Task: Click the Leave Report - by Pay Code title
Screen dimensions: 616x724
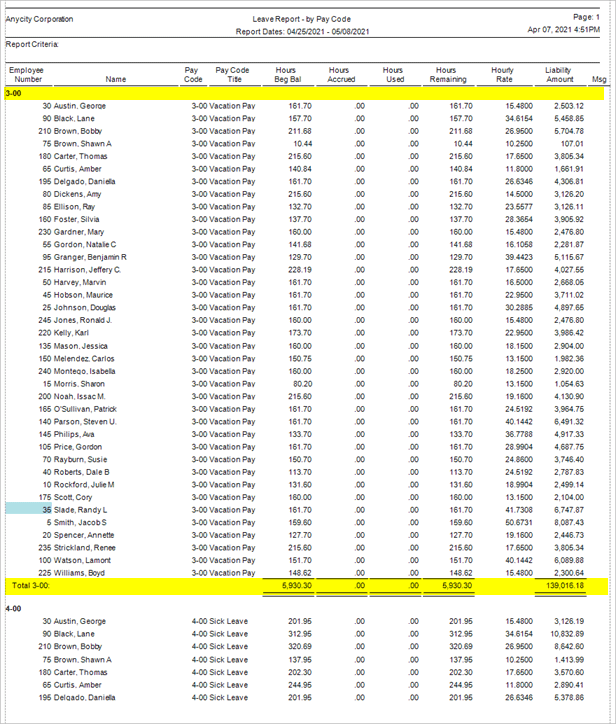Action: point(302,19)
